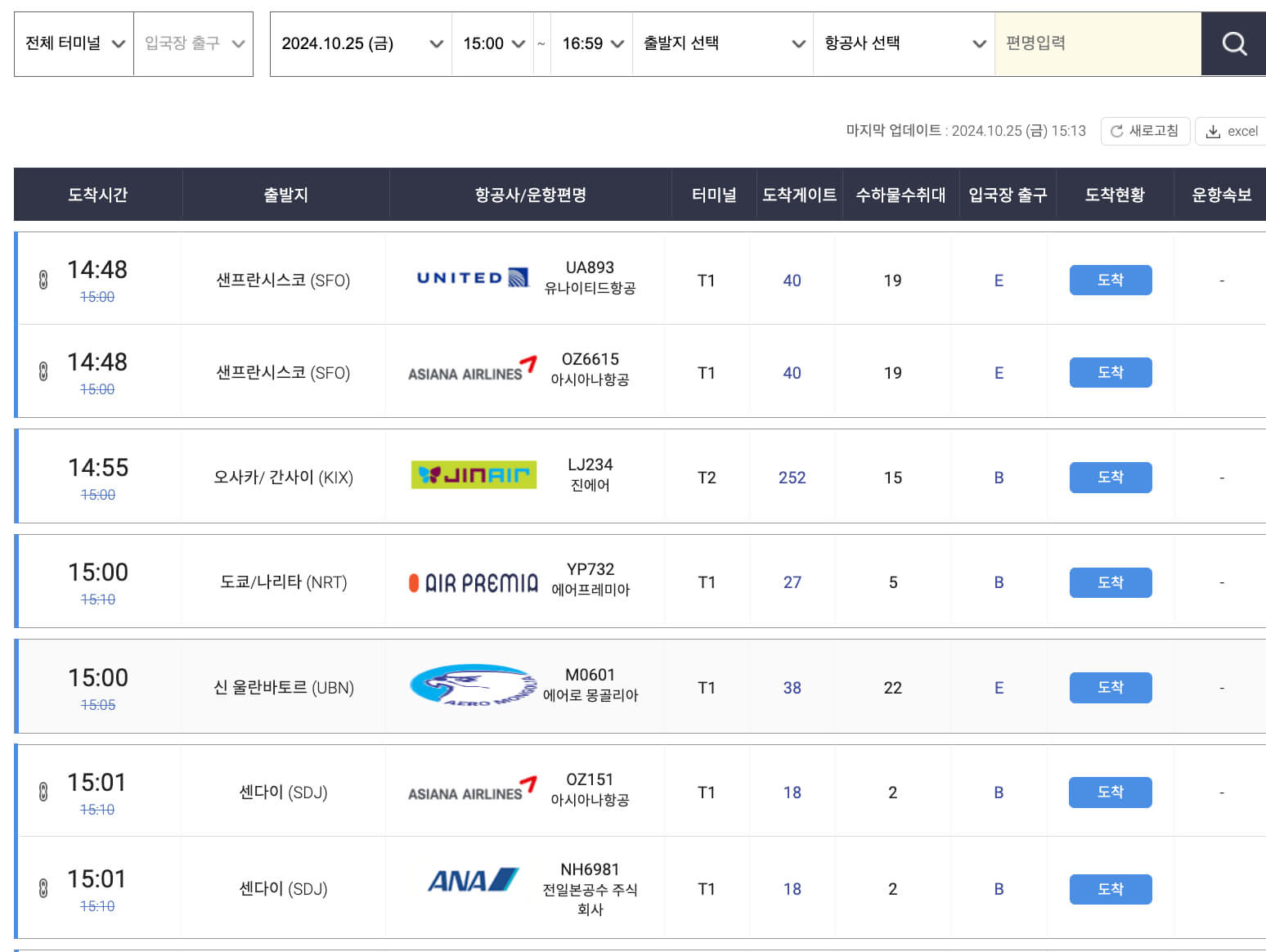Open the 출발지 선택 origin dropdown
The height and width of the screenshot is (952, 1266).
click(x=723, y=43)
